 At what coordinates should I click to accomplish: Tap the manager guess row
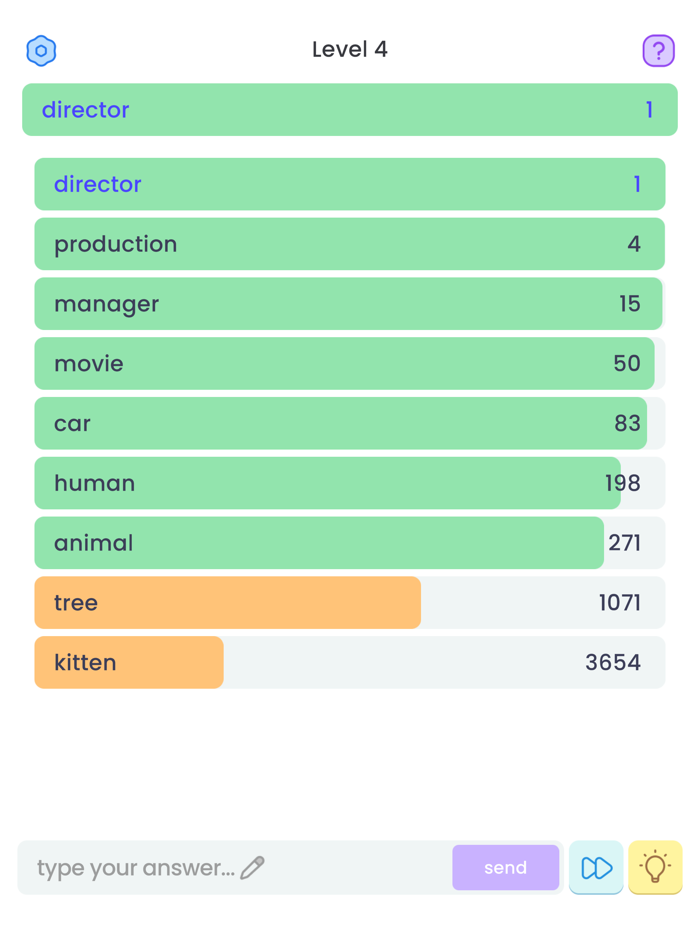tap(349, 304)
